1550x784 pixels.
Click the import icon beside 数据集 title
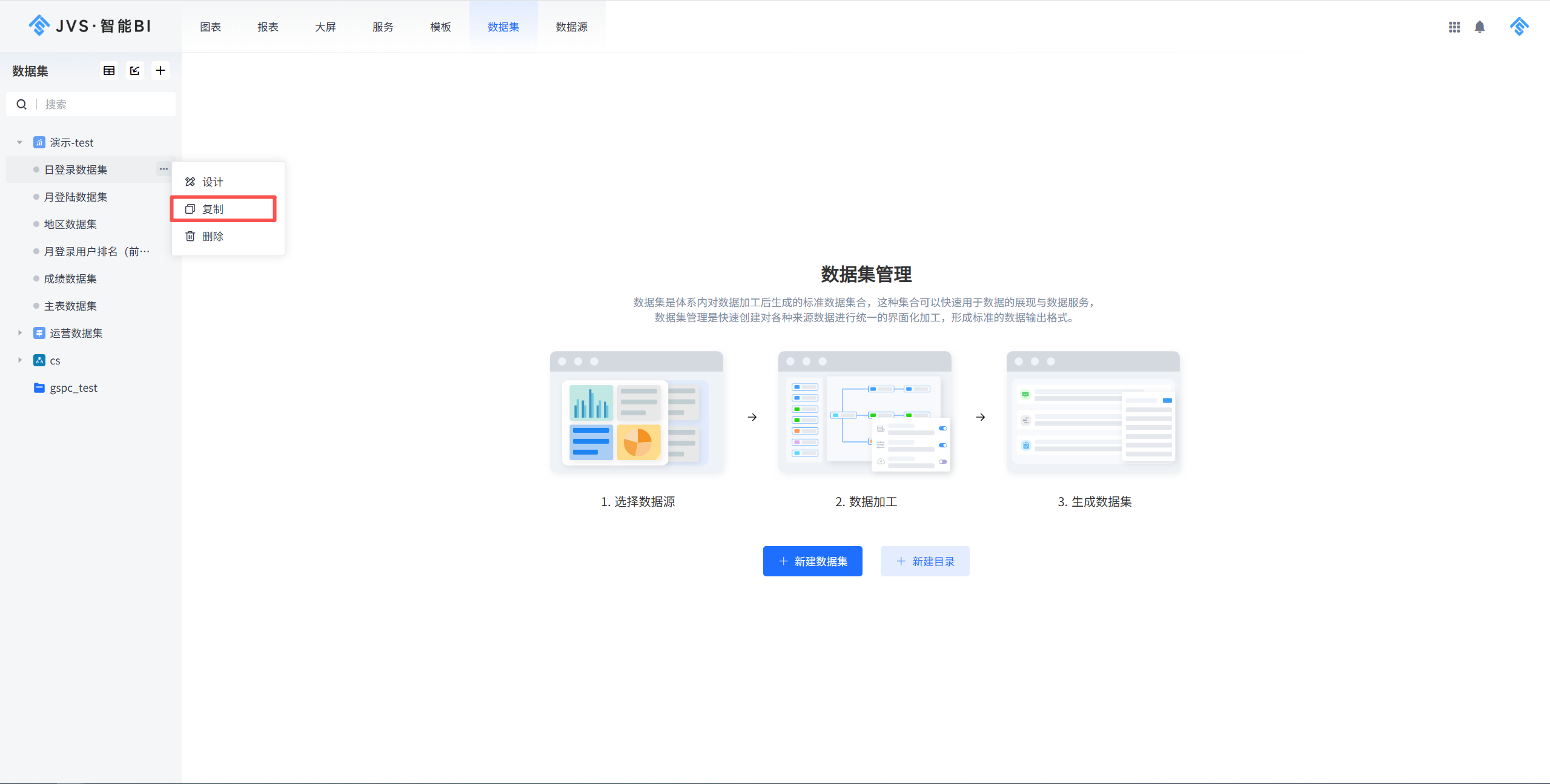click(x=134, y=71)
